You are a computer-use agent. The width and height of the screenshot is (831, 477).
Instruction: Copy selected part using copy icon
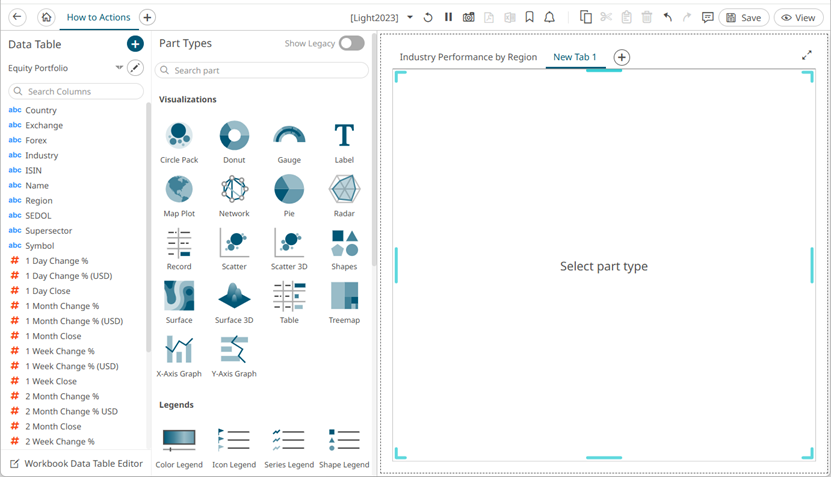[x=586, y=17]
